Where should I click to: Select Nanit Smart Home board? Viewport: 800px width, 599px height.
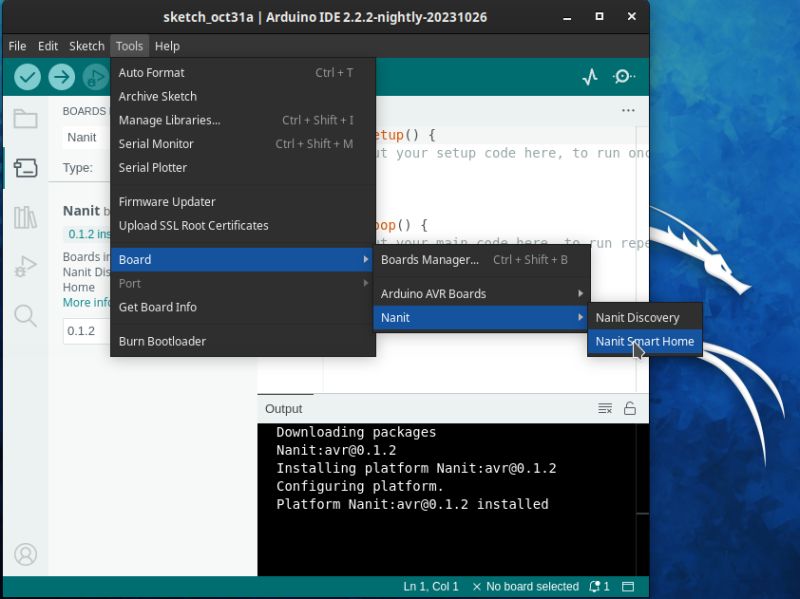pyautogui.click(x=644, y=341)
